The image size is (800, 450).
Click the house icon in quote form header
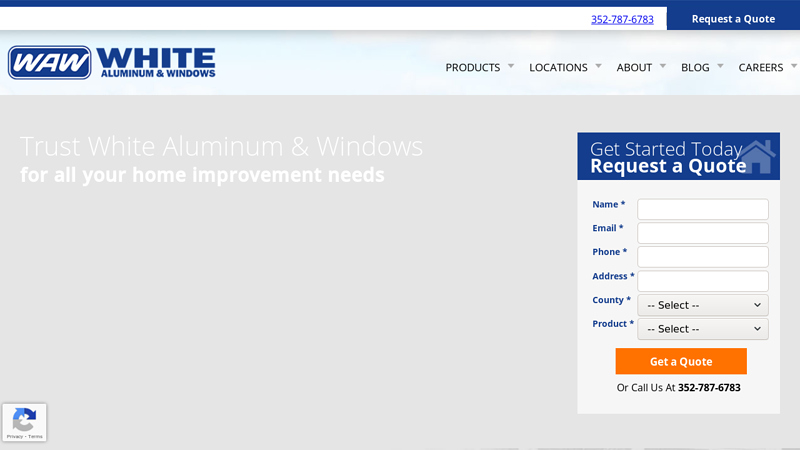[x=758, y=157]
